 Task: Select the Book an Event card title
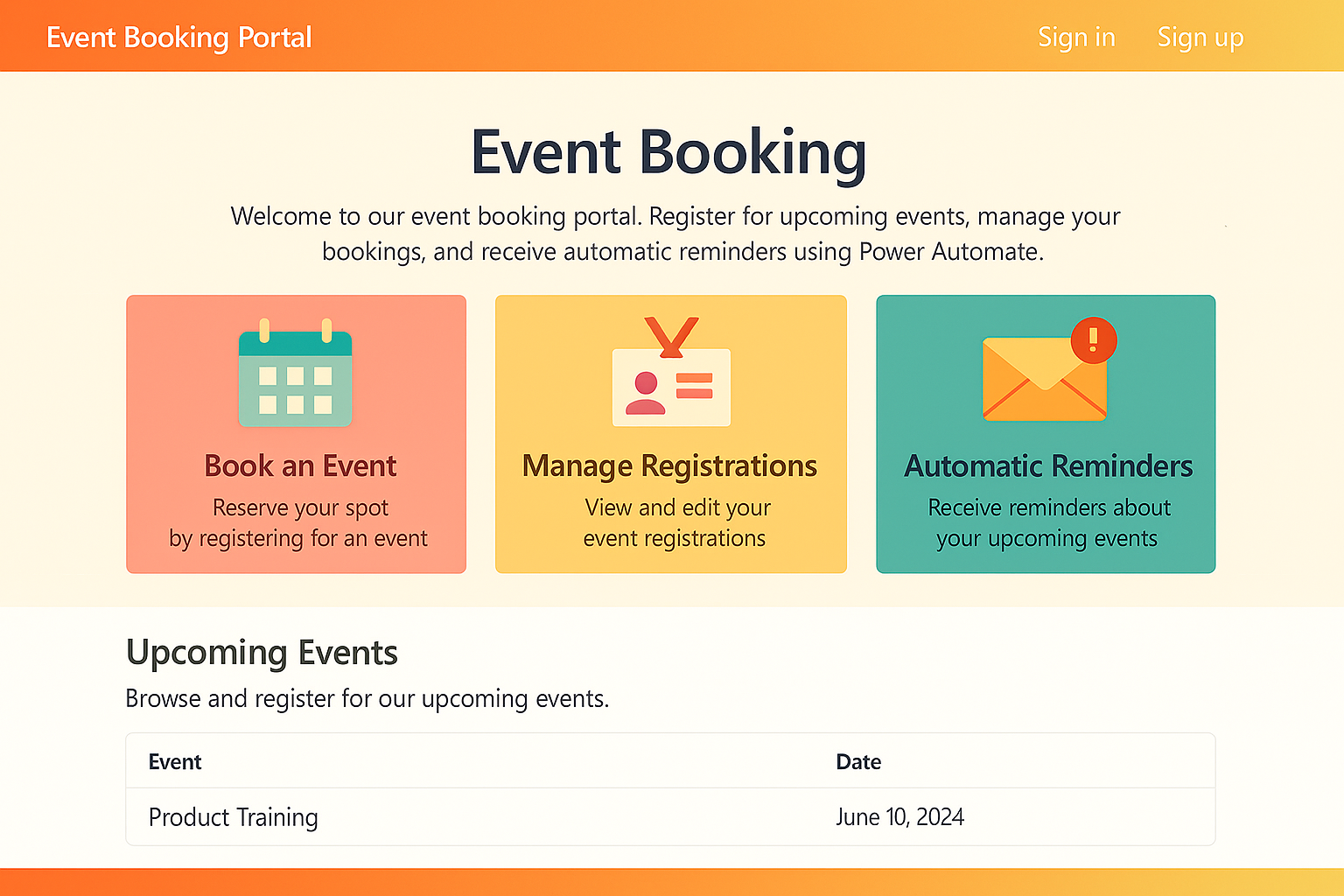point(300,465)
